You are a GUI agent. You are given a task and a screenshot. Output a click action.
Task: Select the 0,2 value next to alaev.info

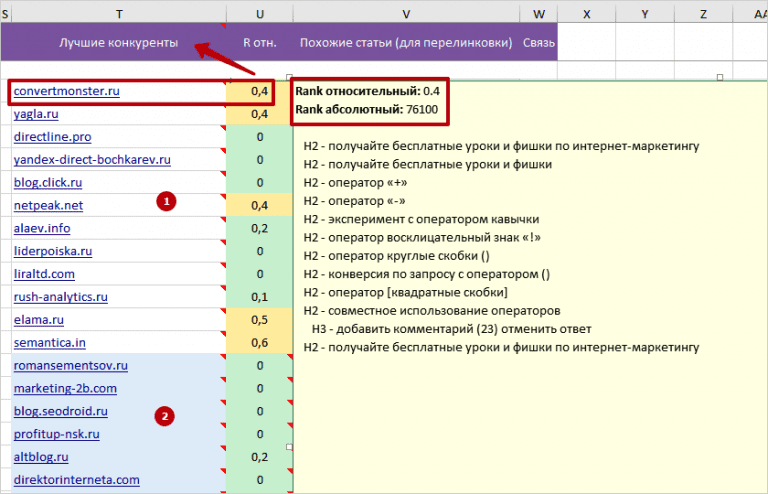click(260, 228)
